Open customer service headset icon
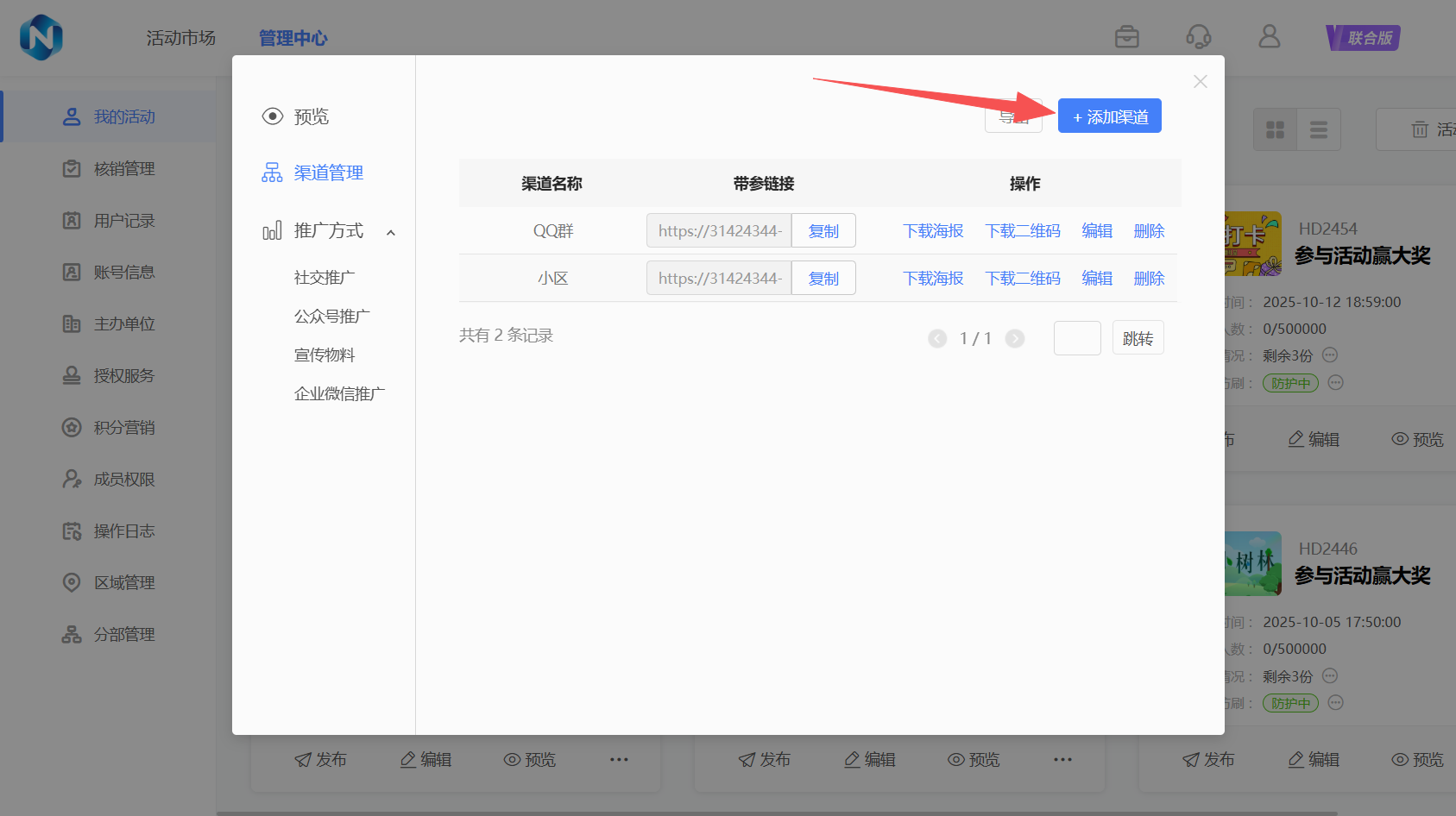1456x816 pixels. point(1198,37)
